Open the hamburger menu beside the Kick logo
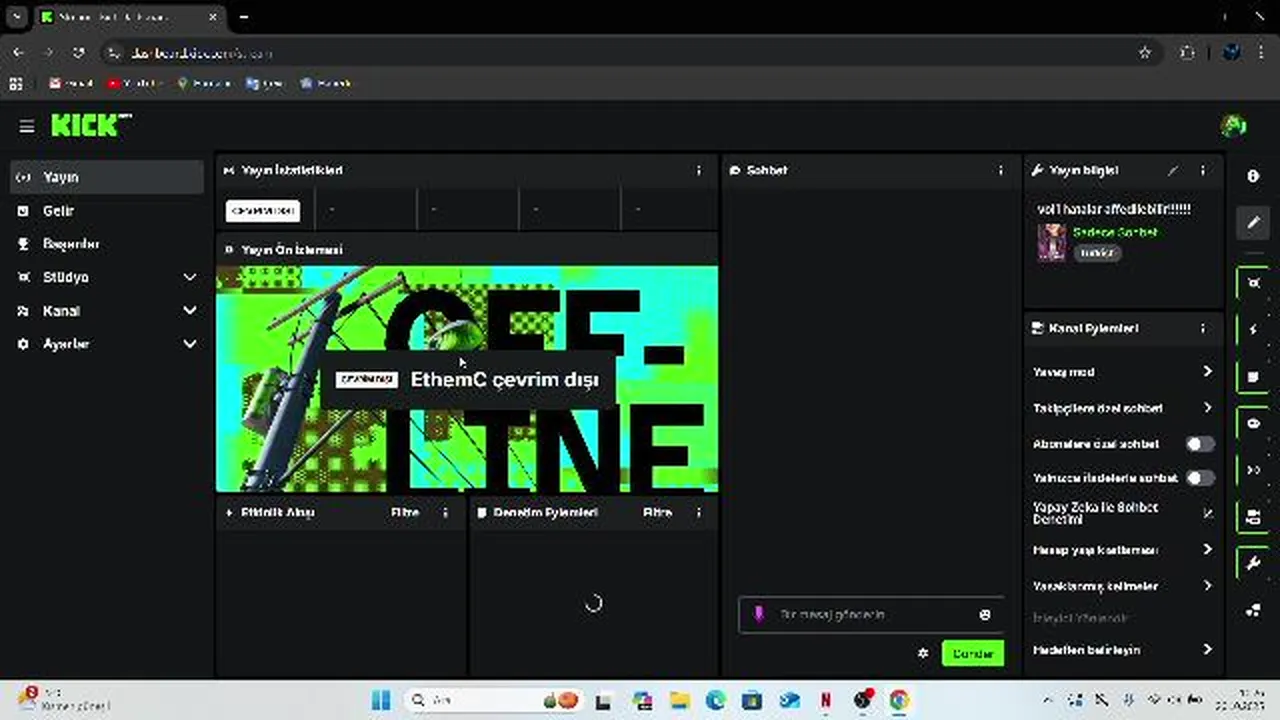Viewport: 1280px width, 720px height. 27,126
